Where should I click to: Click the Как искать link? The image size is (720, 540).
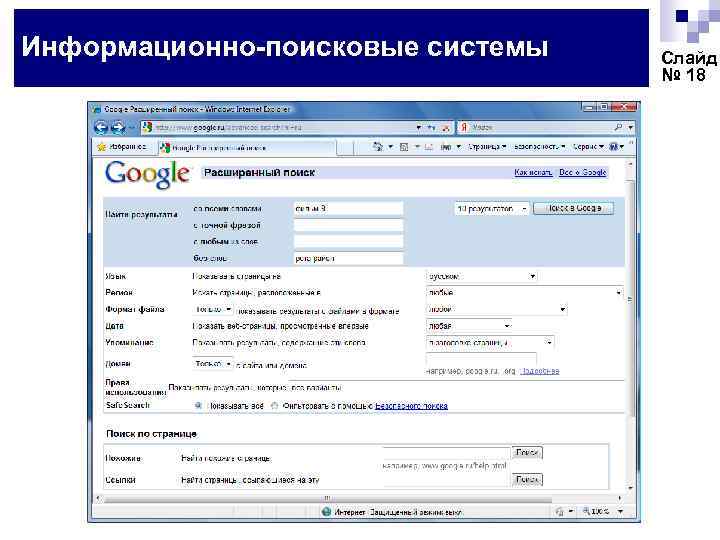click(x=533, y=173)
